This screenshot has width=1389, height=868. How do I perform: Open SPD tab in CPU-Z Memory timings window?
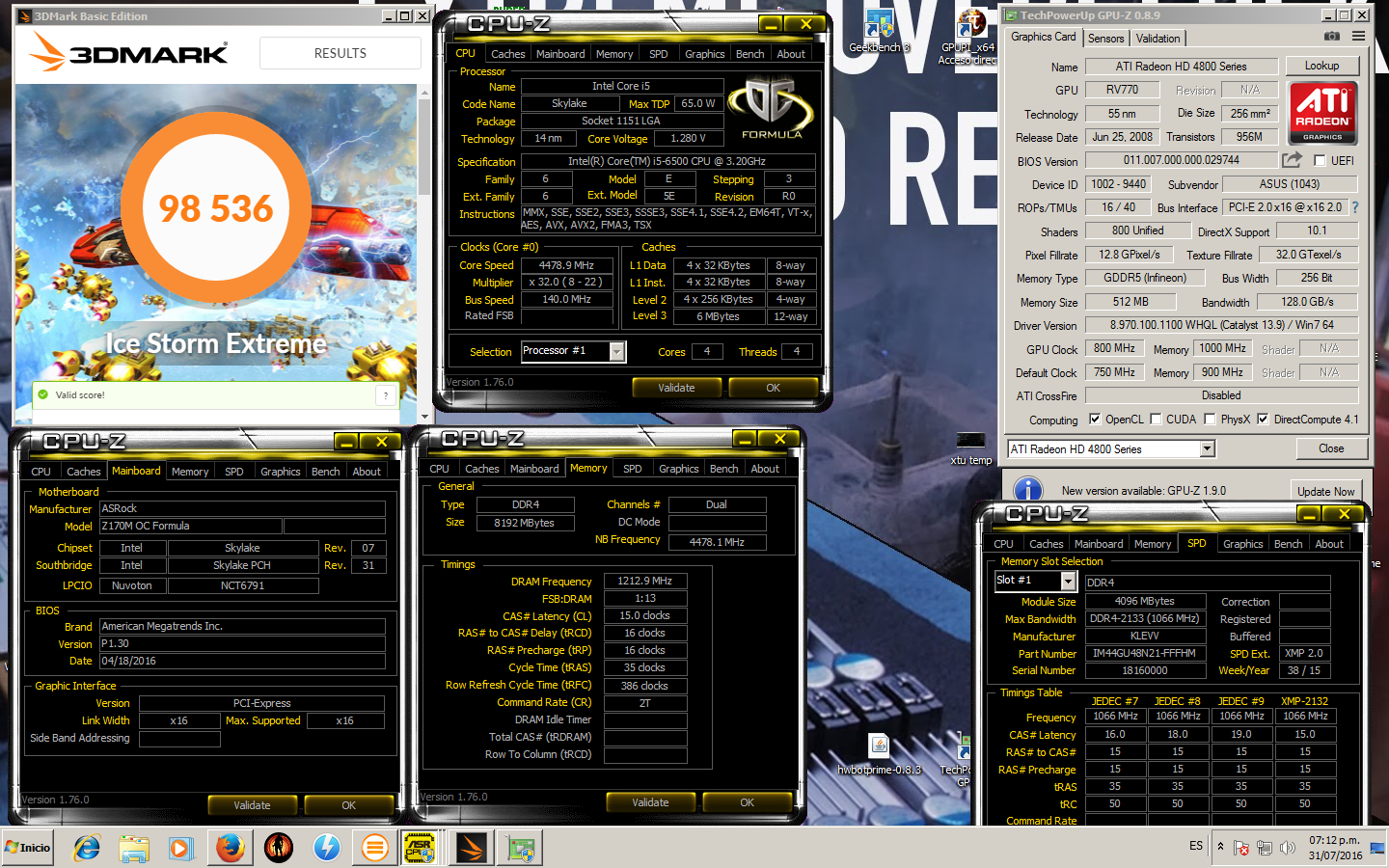pyautogui.click(x=632, y=469)
